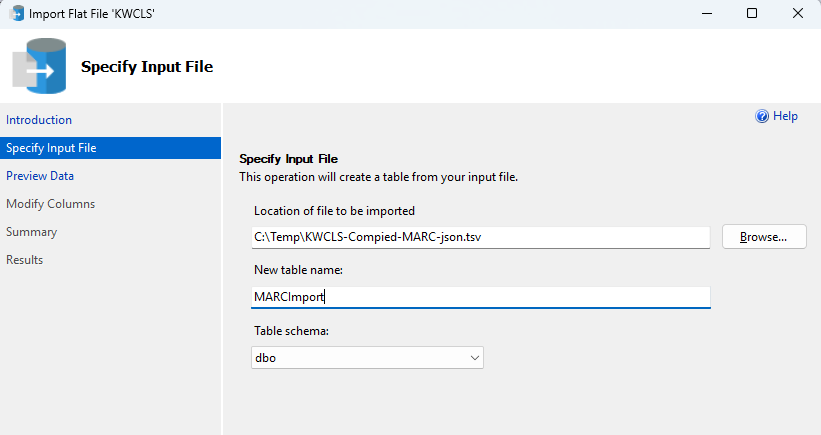This screenshot has height=435, width=821.
Task: Click the Browse button
Action: [764, 237]
